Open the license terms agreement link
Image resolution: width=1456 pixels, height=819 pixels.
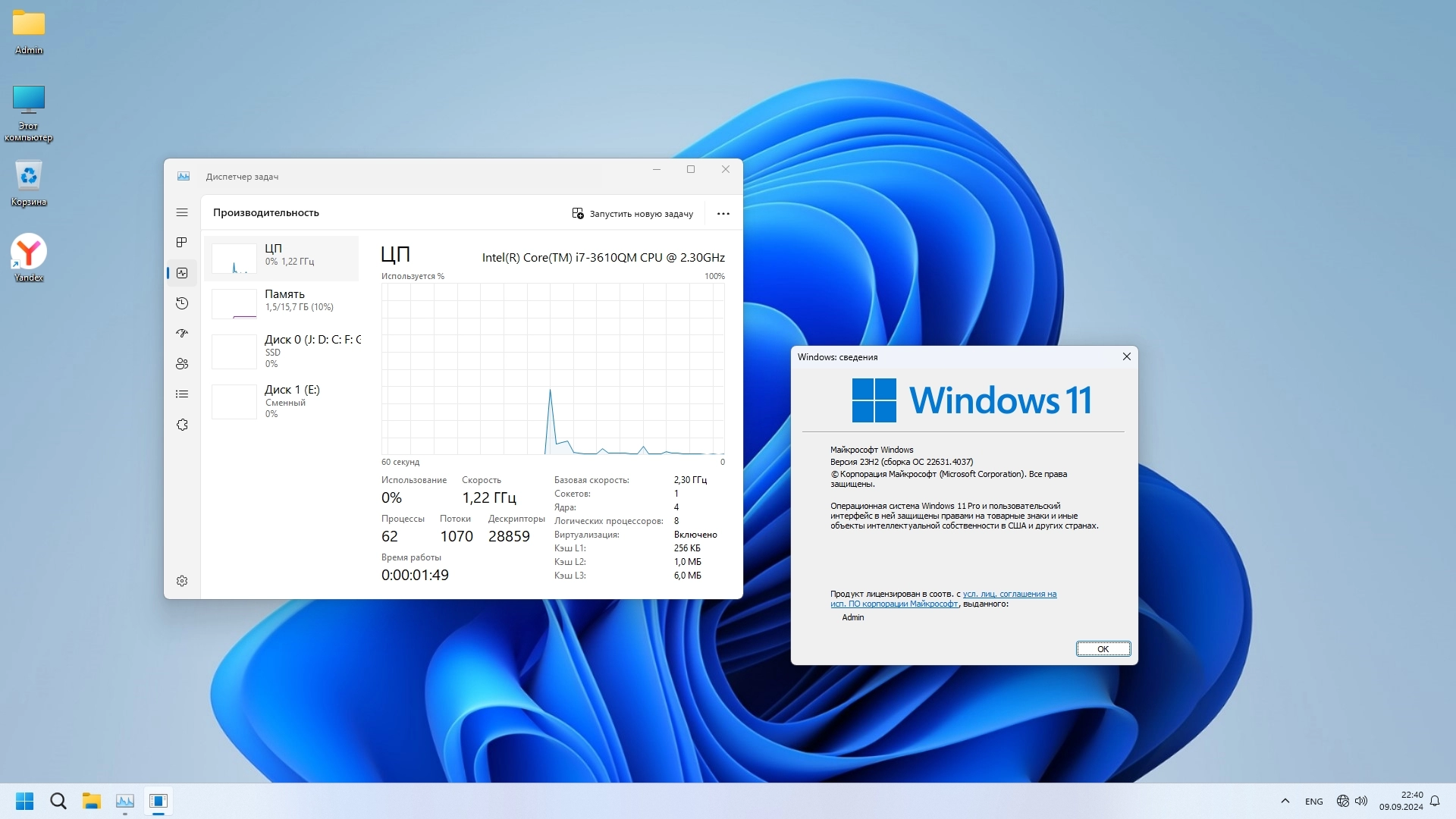(x=1009, y=595)
